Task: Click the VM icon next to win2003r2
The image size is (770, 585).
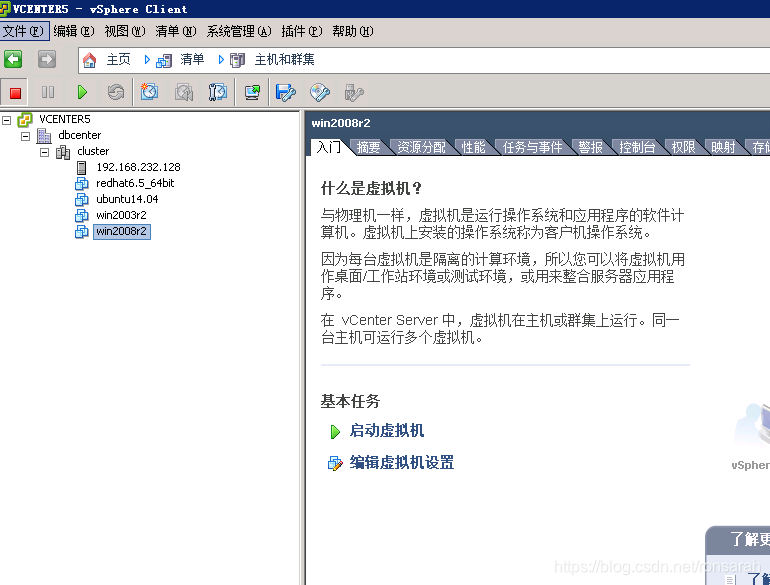Action: pos(82,215)
